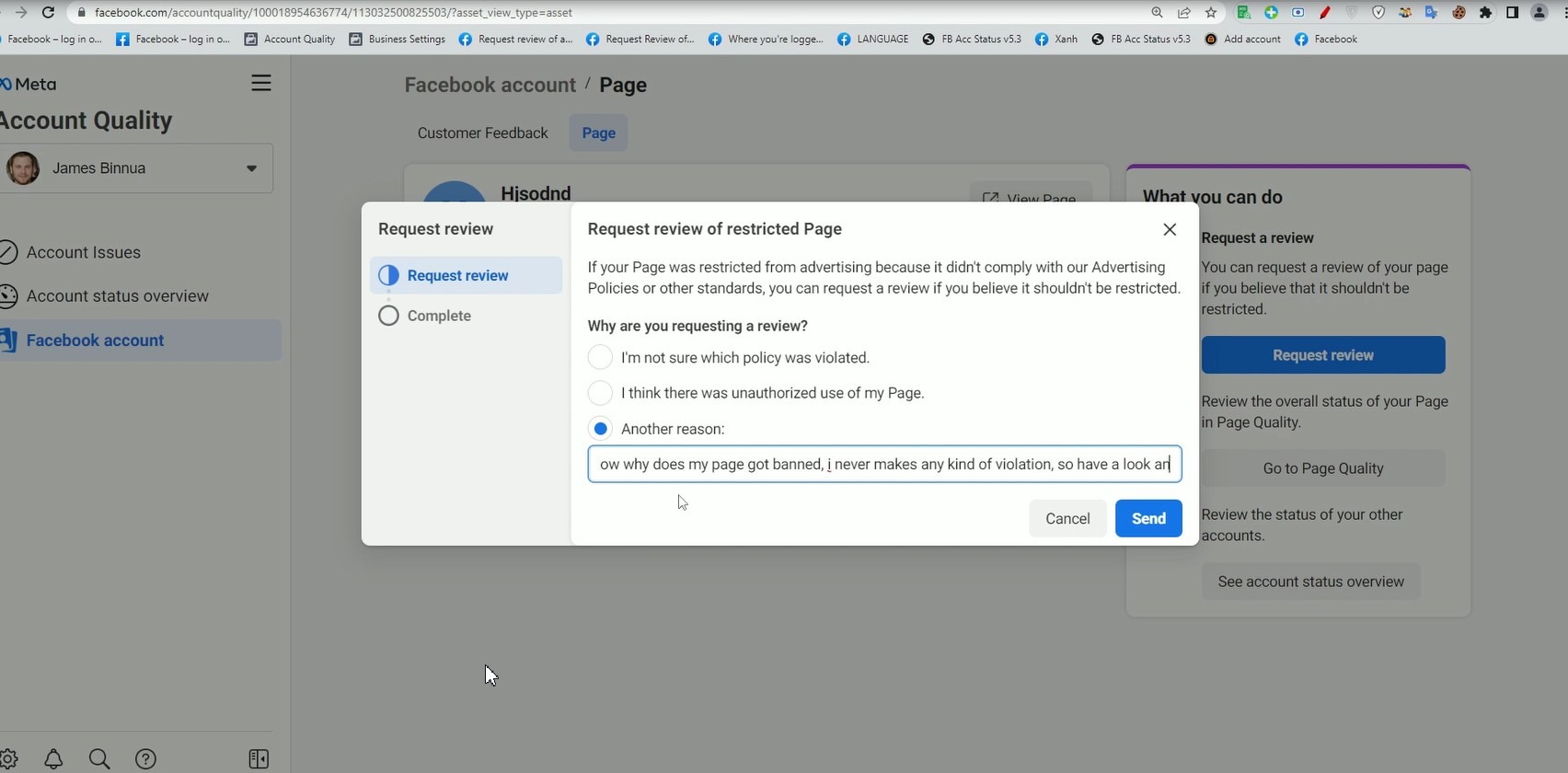This screenshot has height=773, width=1568.
Task: Click the search magnifier icon in sidebar
Action: coord(99,759)
